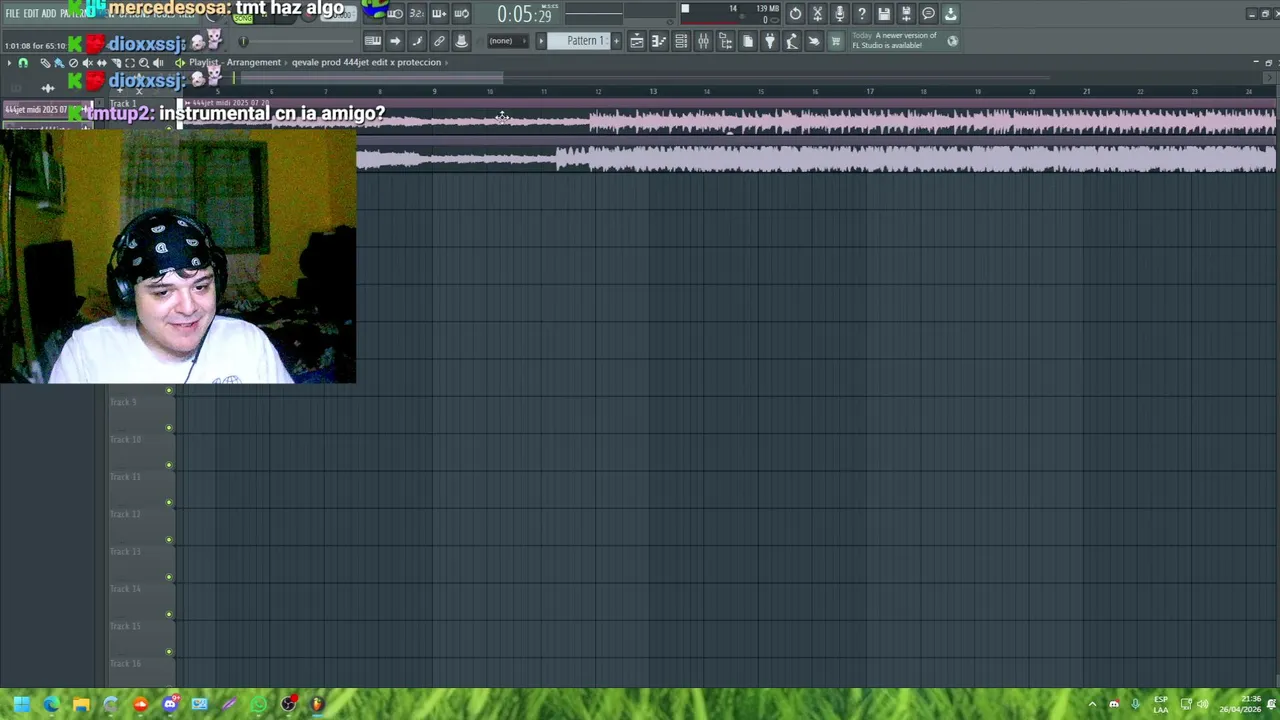Toggle the playlist magnet snap icon
1280x720 pixels.
(x=23, y=63)
